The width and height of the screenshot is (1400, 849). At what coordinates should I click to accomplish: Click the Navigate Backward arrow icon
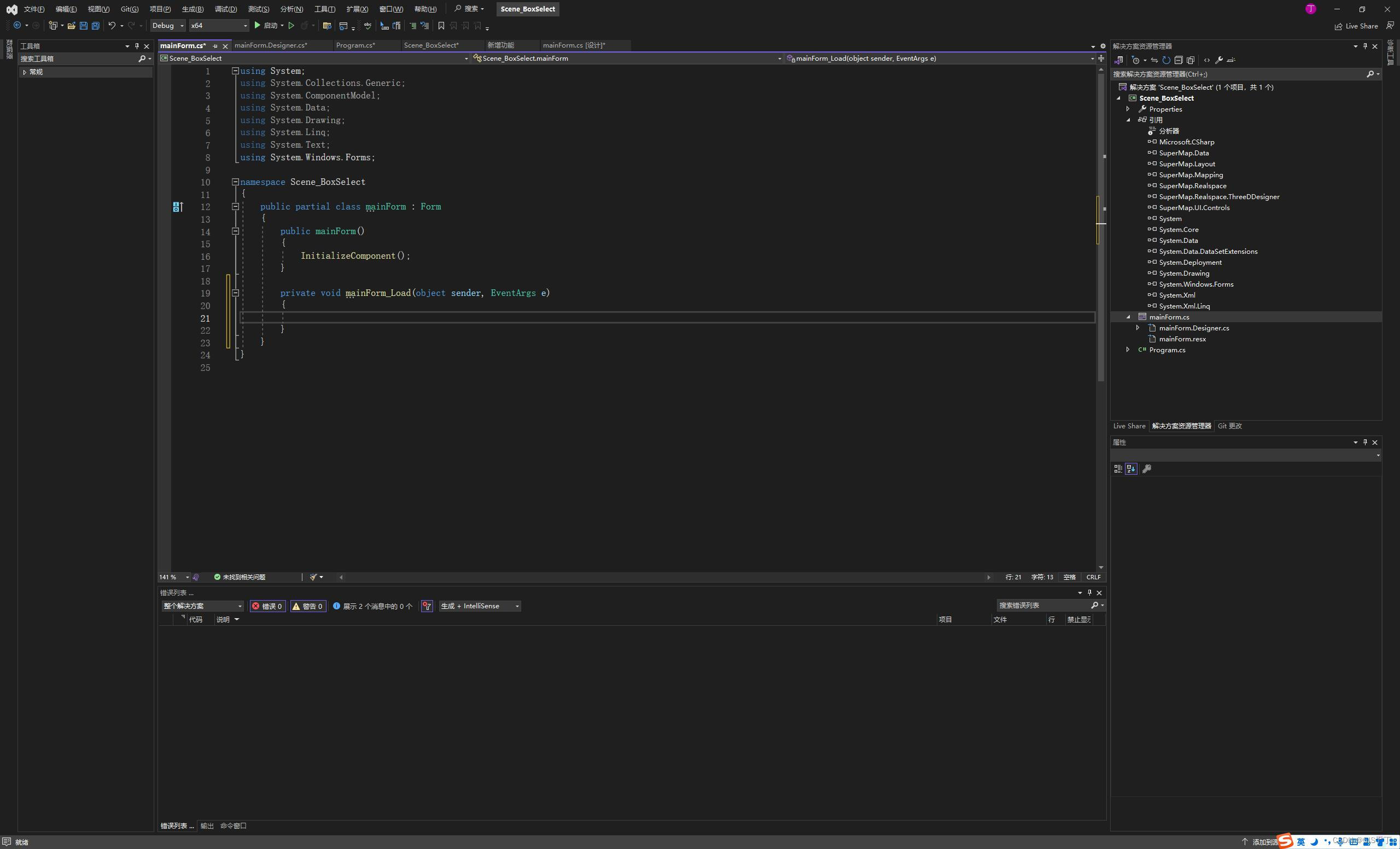[17, 26]
